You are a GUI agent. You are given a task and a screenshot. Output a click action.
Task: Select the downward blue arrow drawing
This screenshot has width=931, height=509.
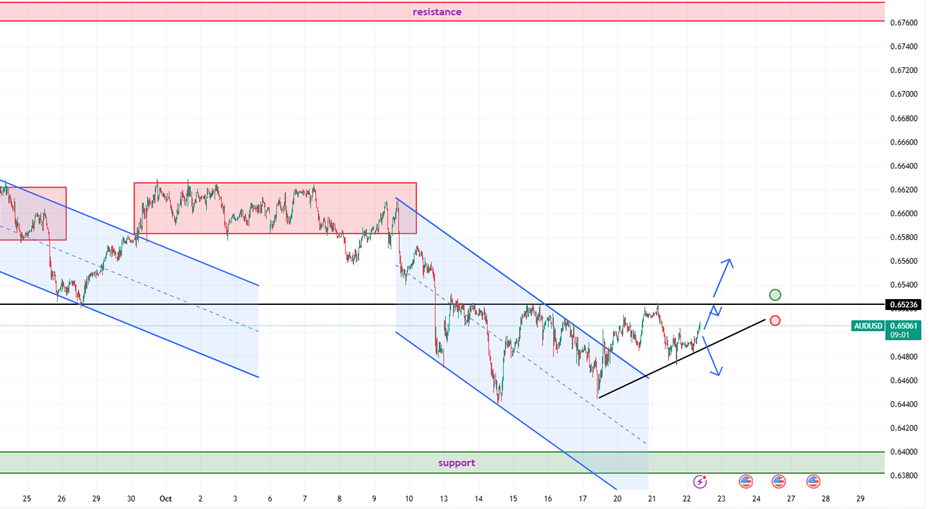click(x=712, y=355)
